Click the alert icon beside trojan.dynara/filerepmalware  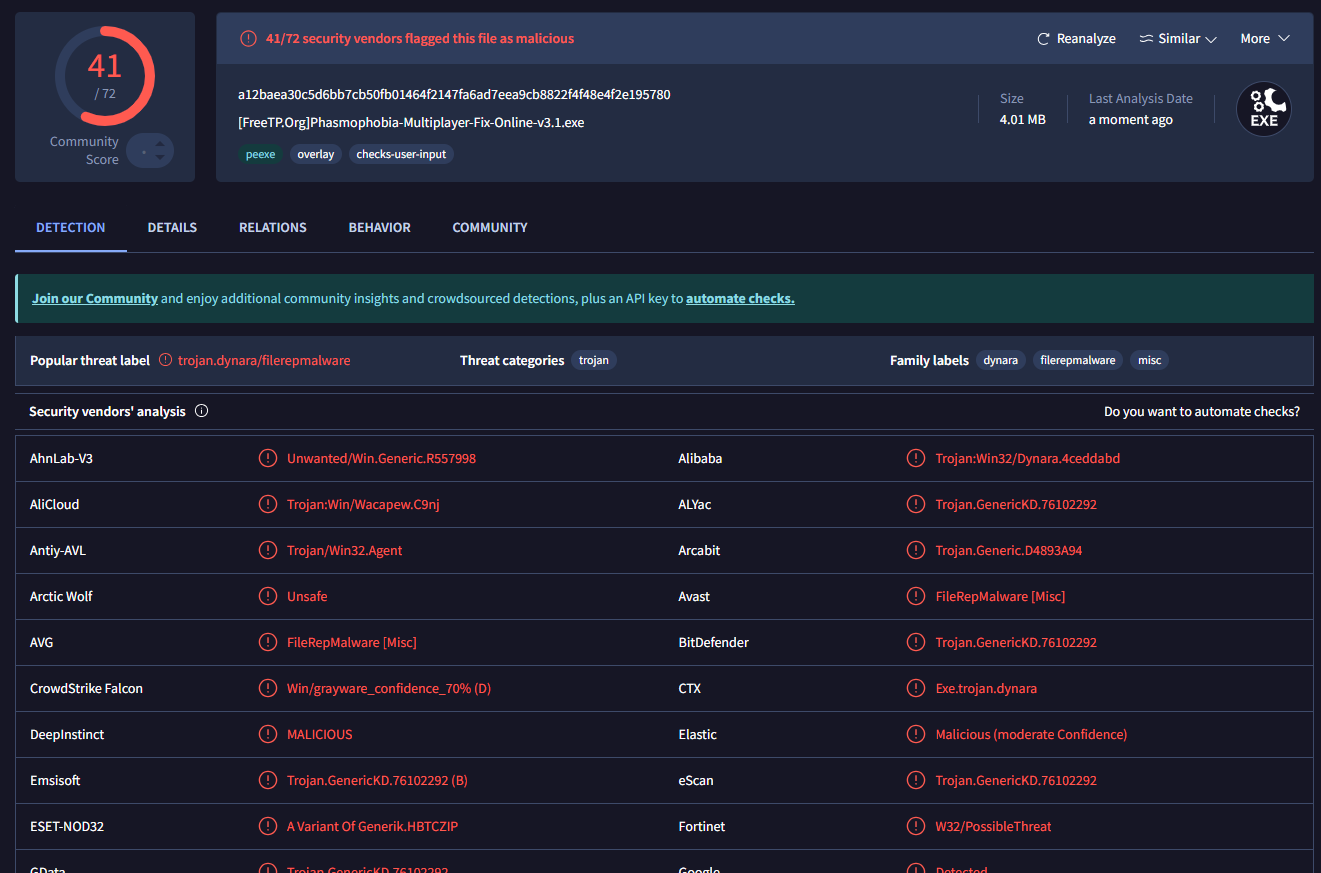(166, 360)
